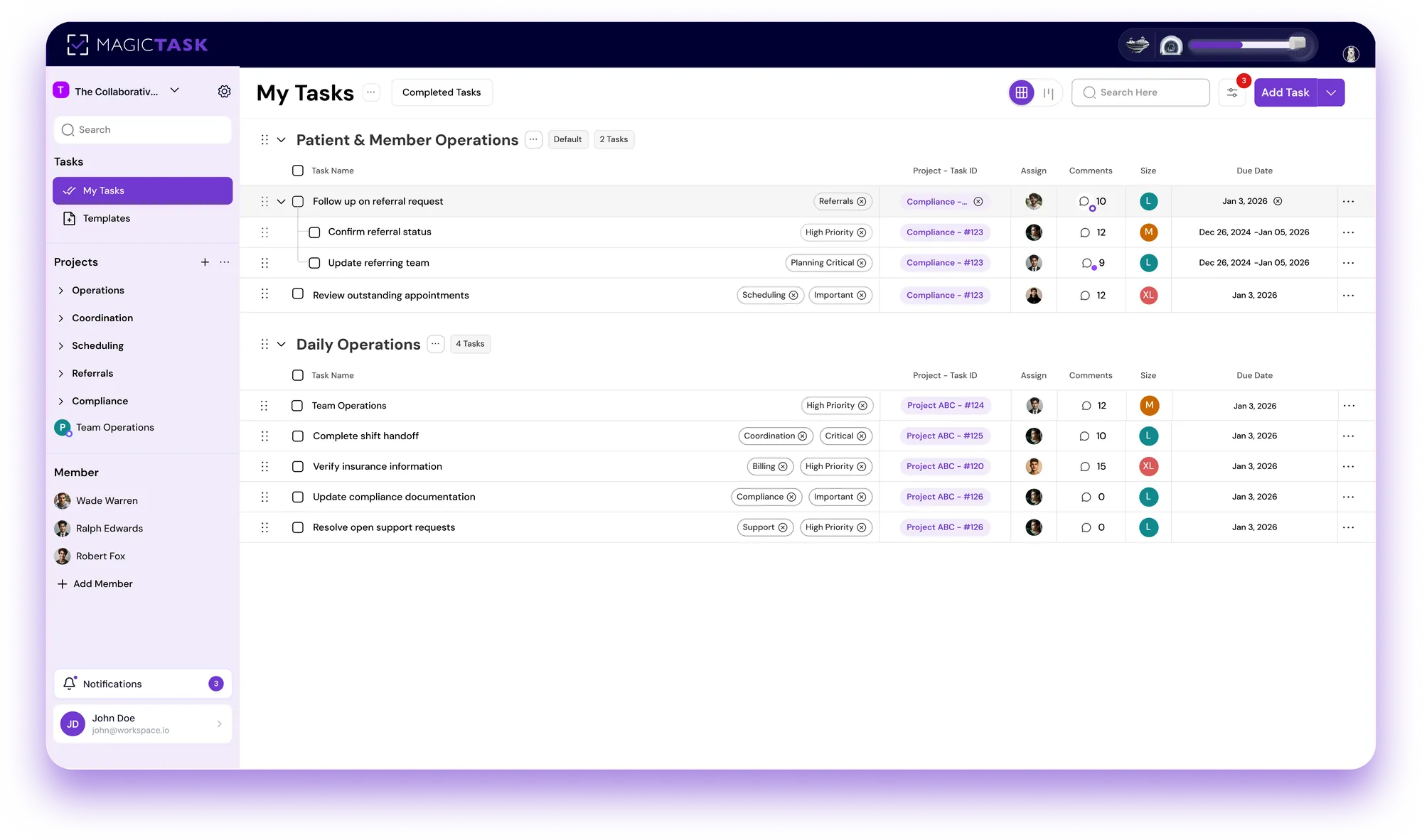1422x840 pixels.
Task: Switch to grid view icon
Action: (1022, 92)
